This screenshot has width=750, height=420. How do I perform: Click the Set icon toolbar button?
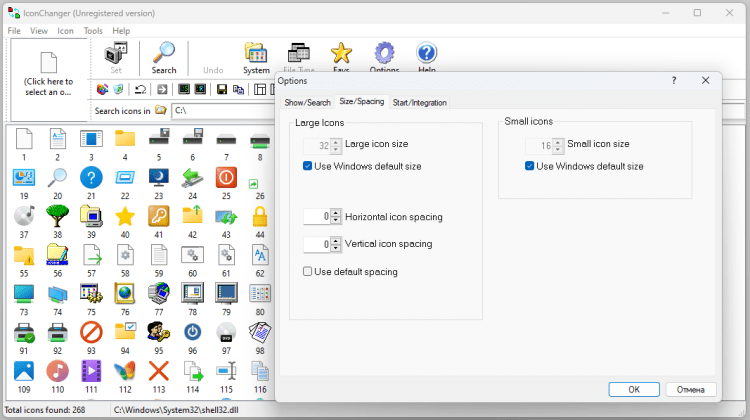(x=116, y=58)
